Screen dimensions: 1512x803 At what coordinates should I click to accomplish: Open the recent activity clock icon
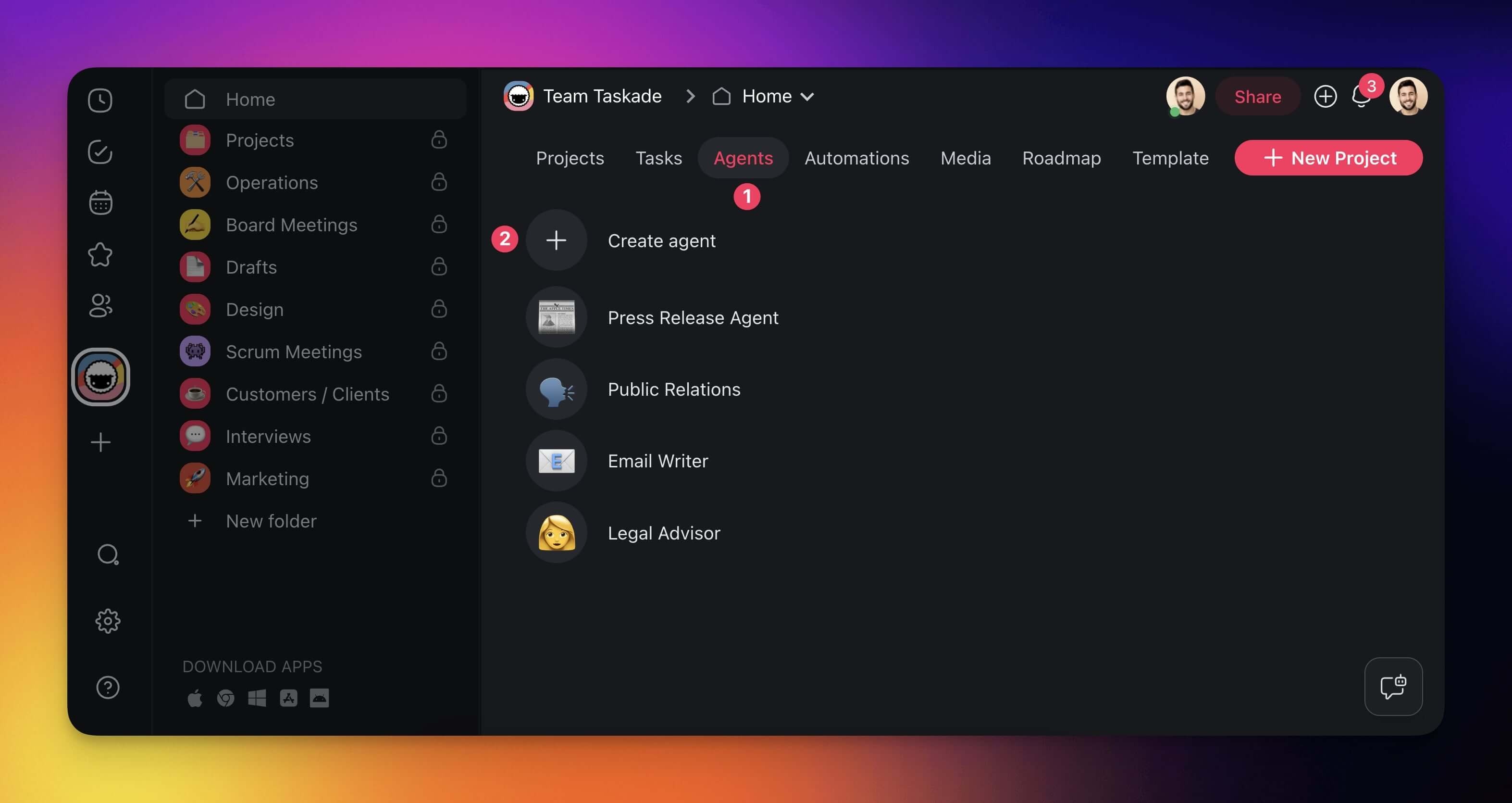[100, 100]
